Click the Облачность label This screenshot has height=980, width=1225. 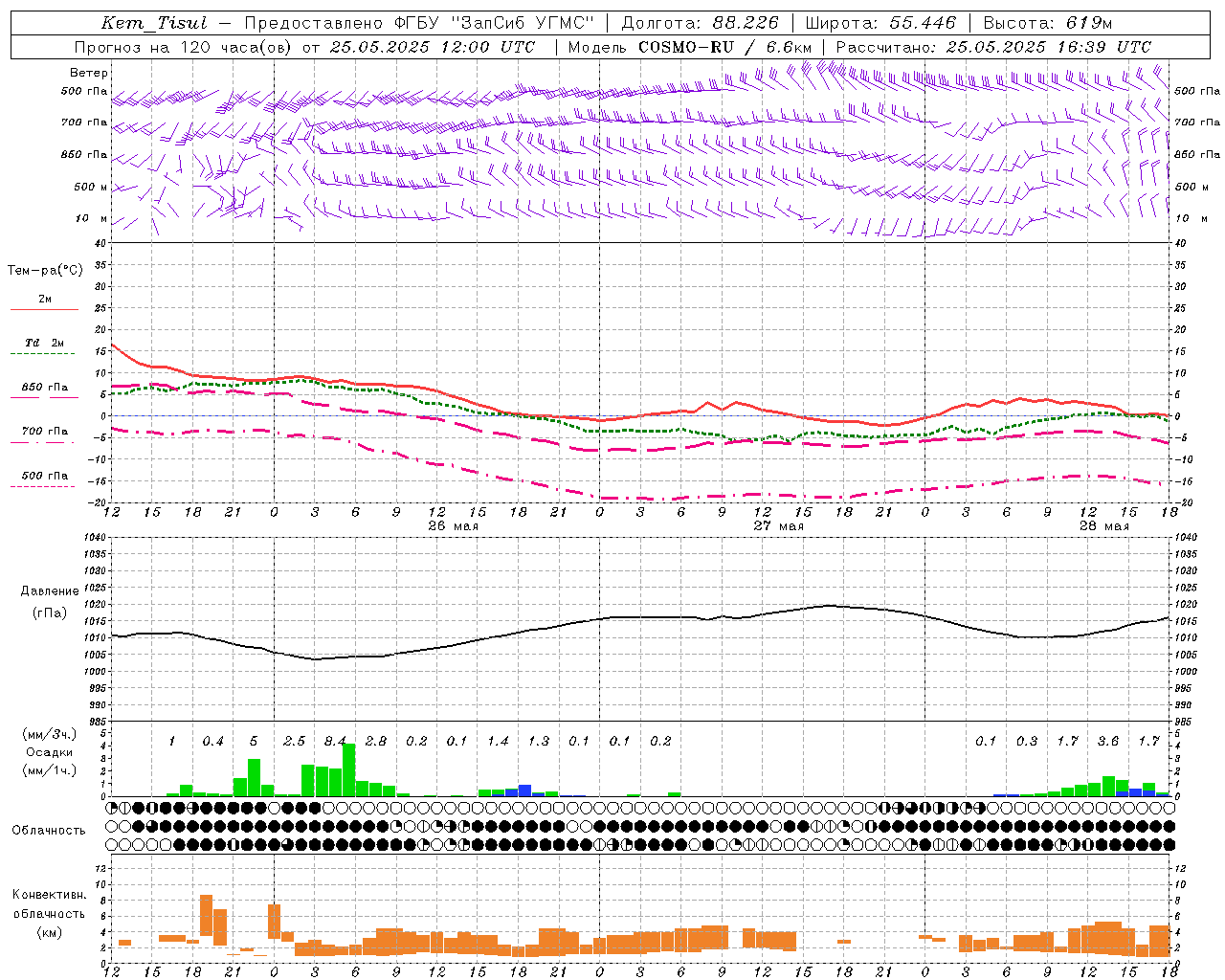pyautogui.click(x=49, y=830)
